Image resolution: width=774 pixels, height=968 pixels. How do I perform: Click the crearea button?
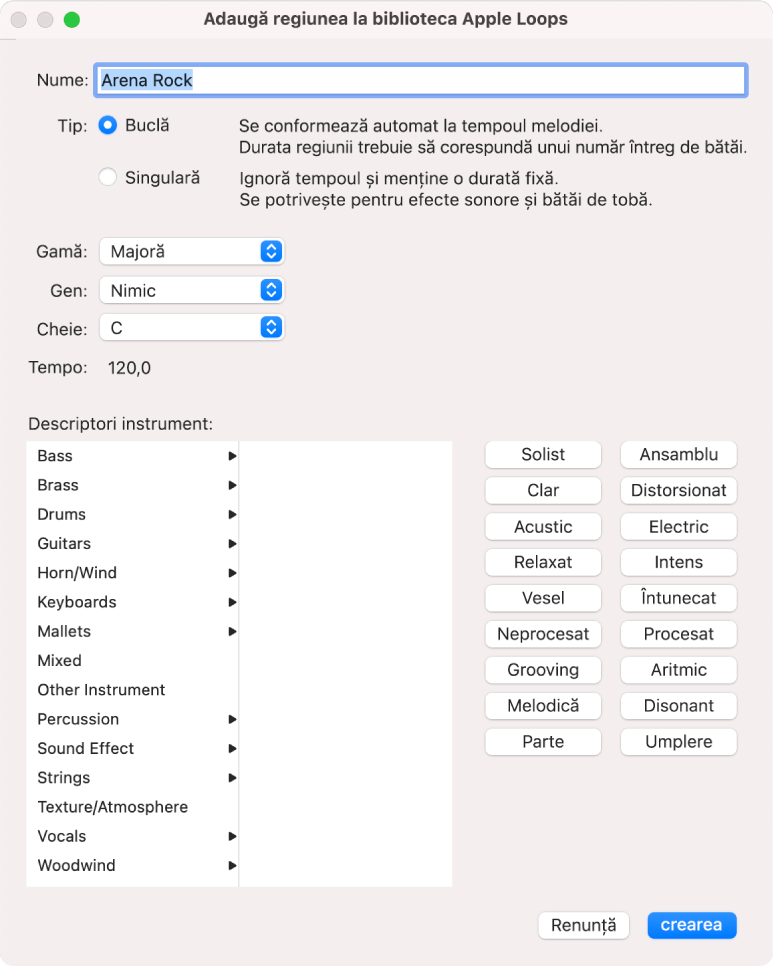pos(692,925)
